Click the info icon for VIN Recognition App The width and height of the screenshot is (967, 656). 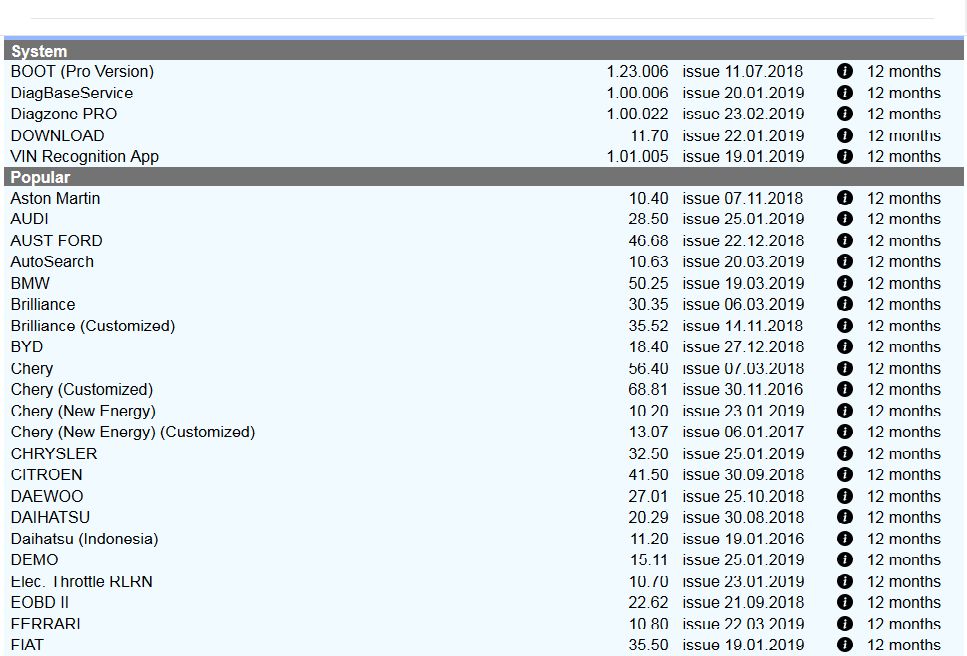coord(845,157)
